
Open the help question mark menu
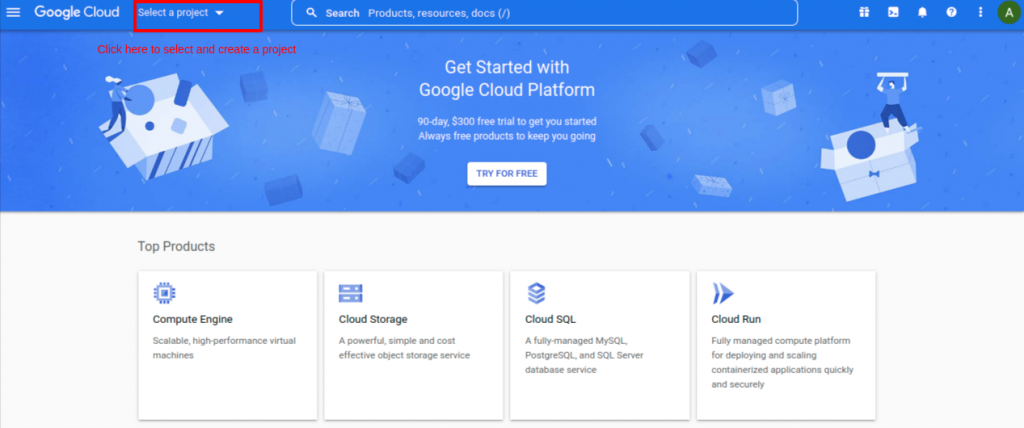pos(952,12)
